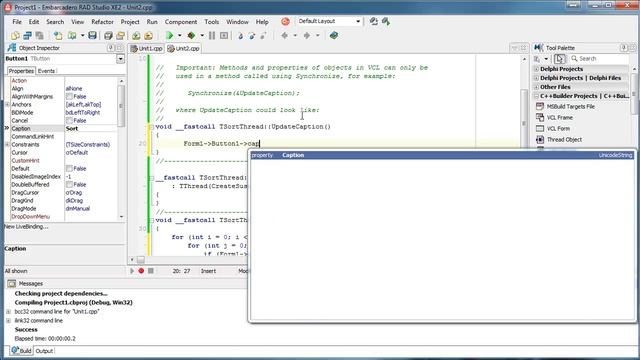Click the macro stop square button
This screenshot has width=640, height=360.
(151, 271)
